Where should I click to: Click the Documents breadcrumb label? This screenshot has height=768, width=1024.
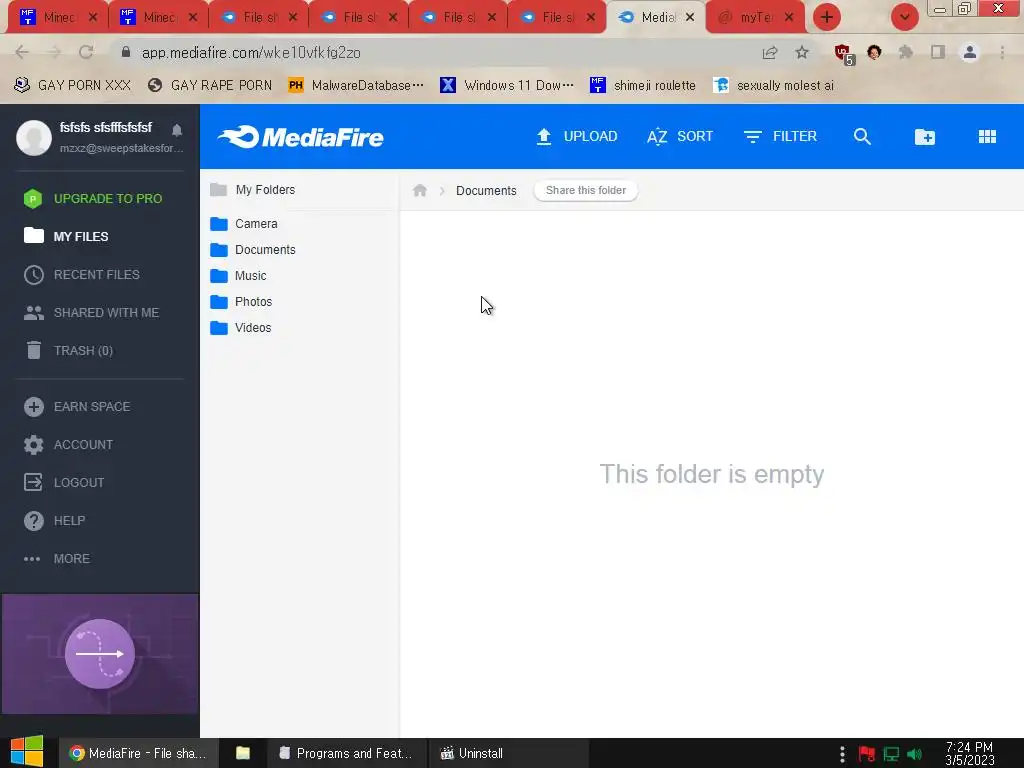coord(486,191)
